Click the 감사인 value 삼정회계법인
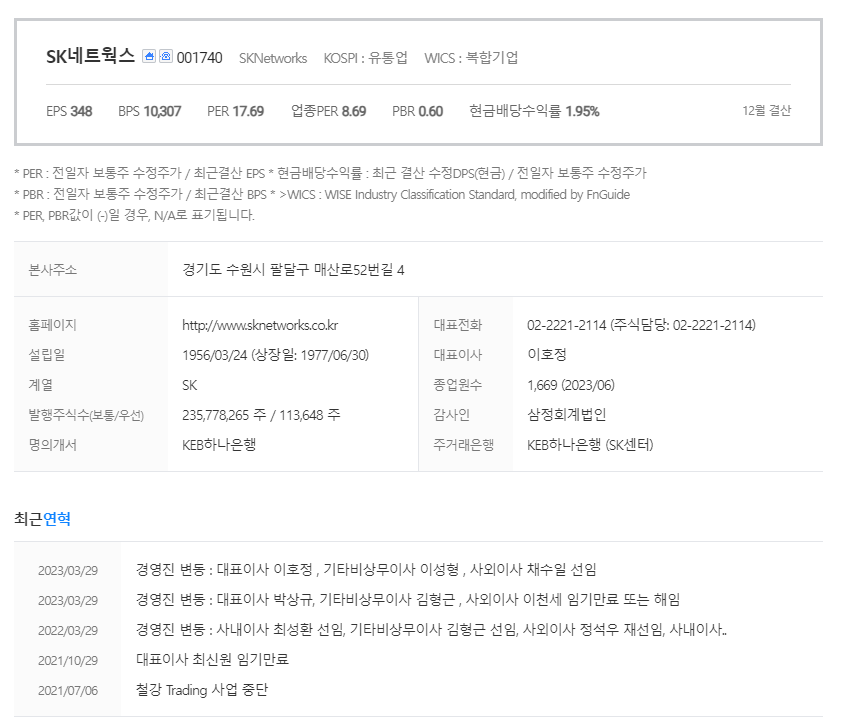The image size is (842, 725). 567,415
